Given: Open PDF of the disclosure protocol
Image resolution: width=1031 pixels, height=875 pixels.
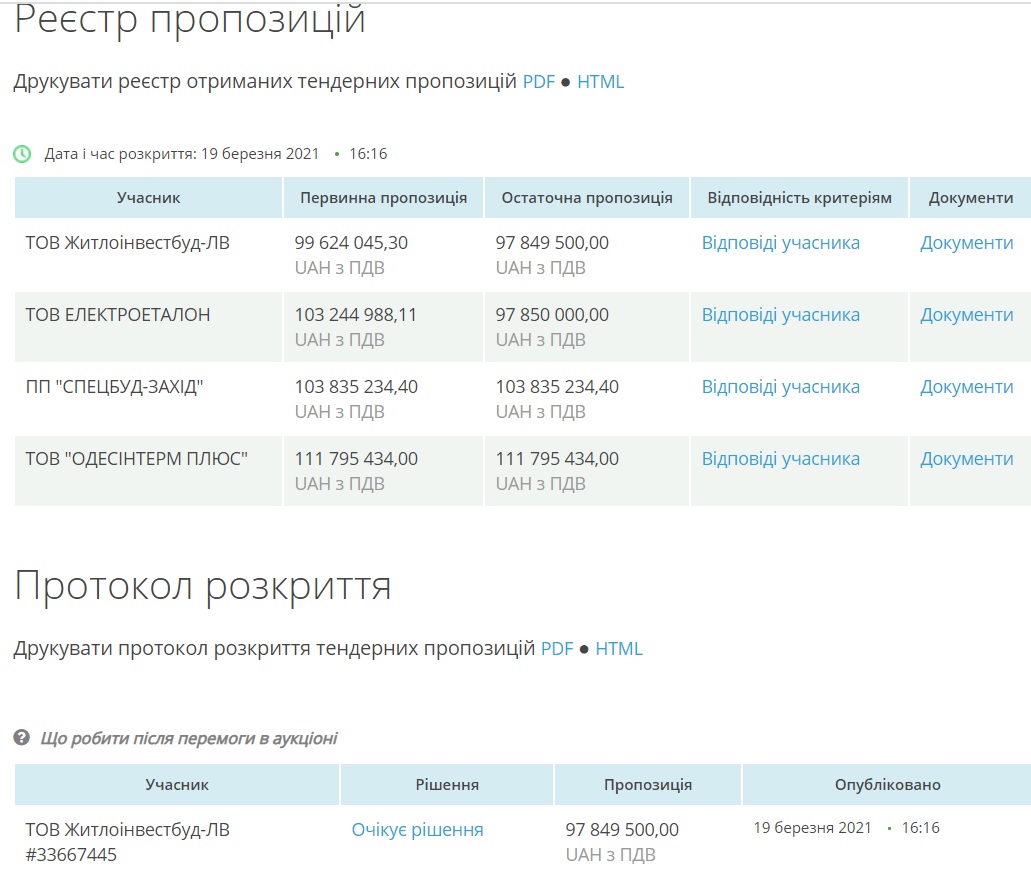Looking at the screenshot, I should coord(557,649).
